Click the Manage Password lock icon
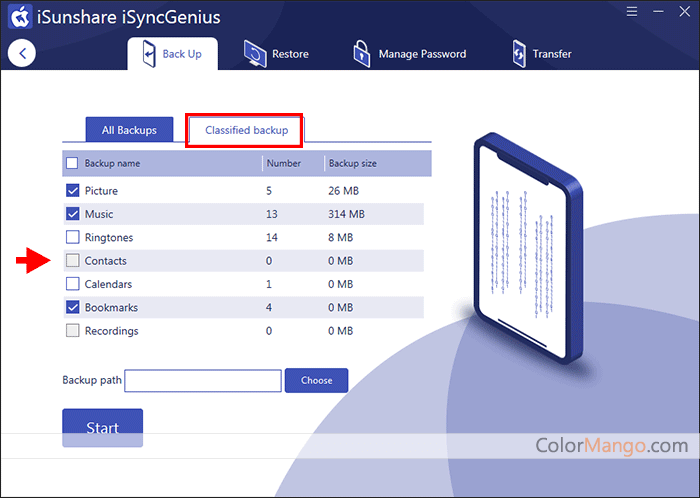Viewport: 700px width, 498px height. 361,54
